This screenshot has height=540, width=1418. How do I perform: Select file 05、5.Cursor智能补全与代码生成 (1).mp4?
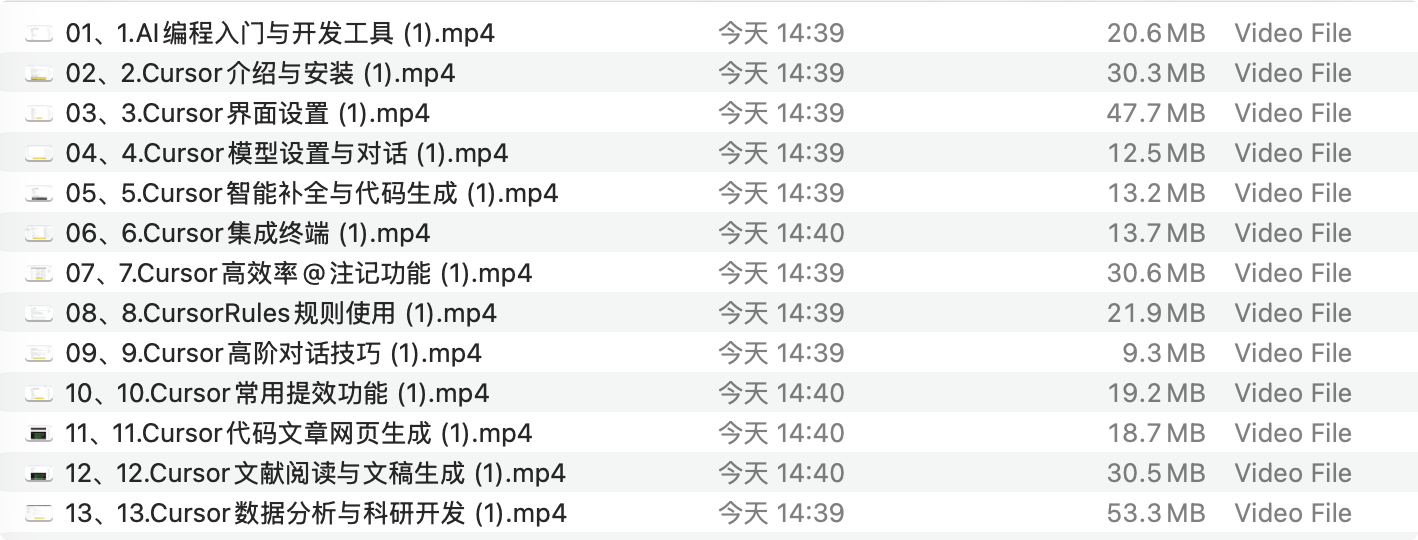tap(311, 194)
